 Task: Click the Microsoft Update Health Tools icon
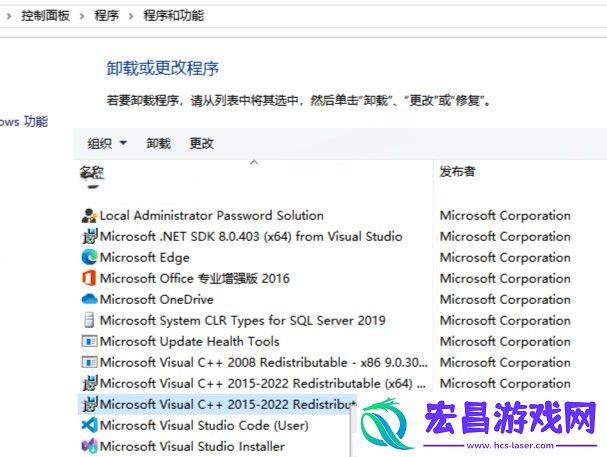89,341
